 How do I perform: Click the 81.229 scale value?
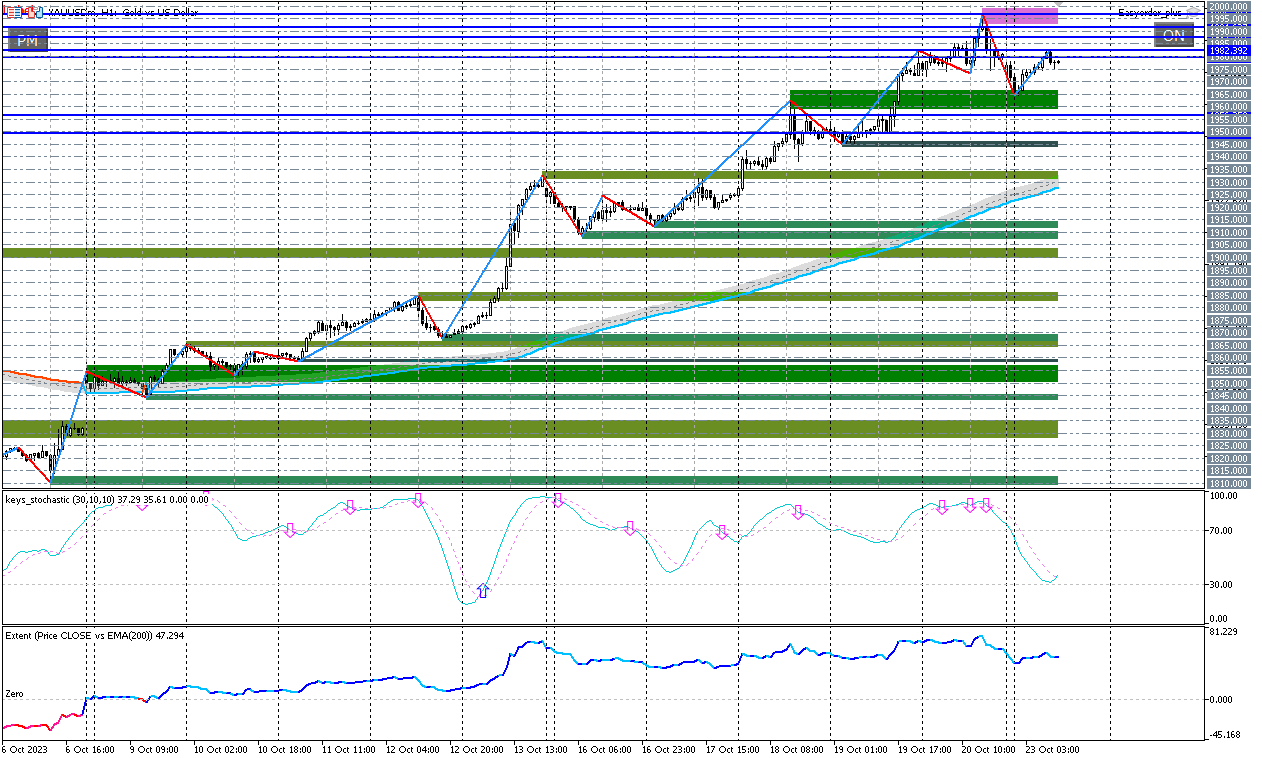click(x=1223, y=632)
